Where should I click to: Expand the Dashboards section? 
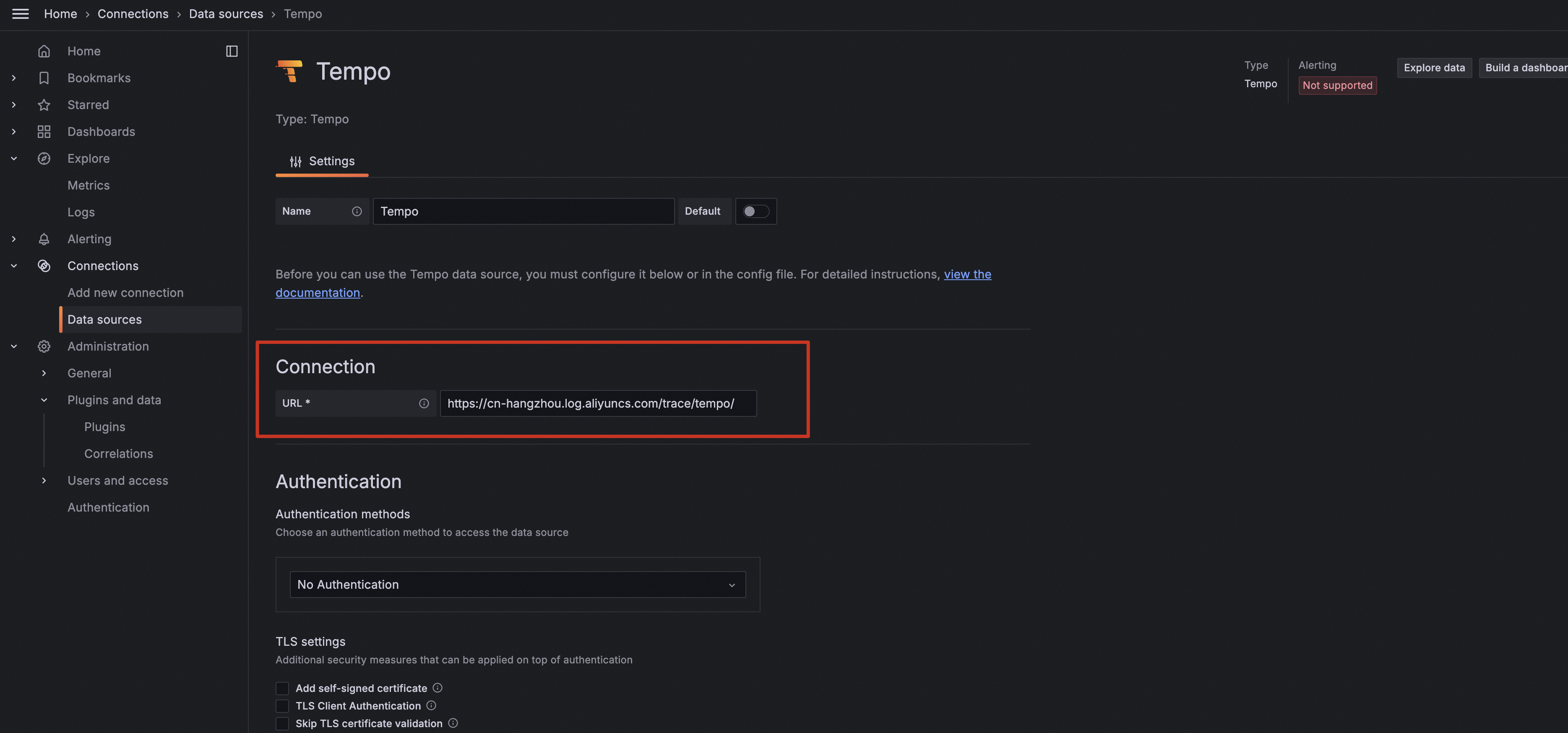(x=14, y=131)
